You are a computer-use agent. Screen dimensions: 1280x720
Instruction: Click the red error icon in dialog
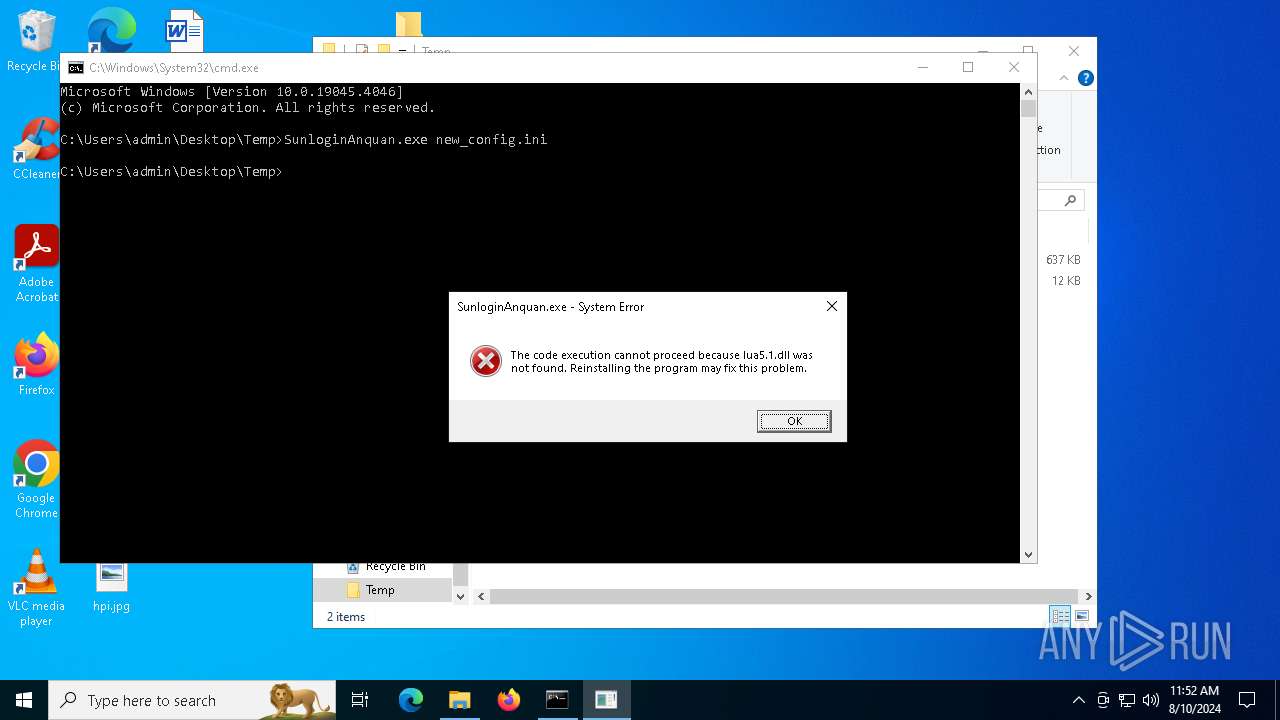click(x=486, y=361)
